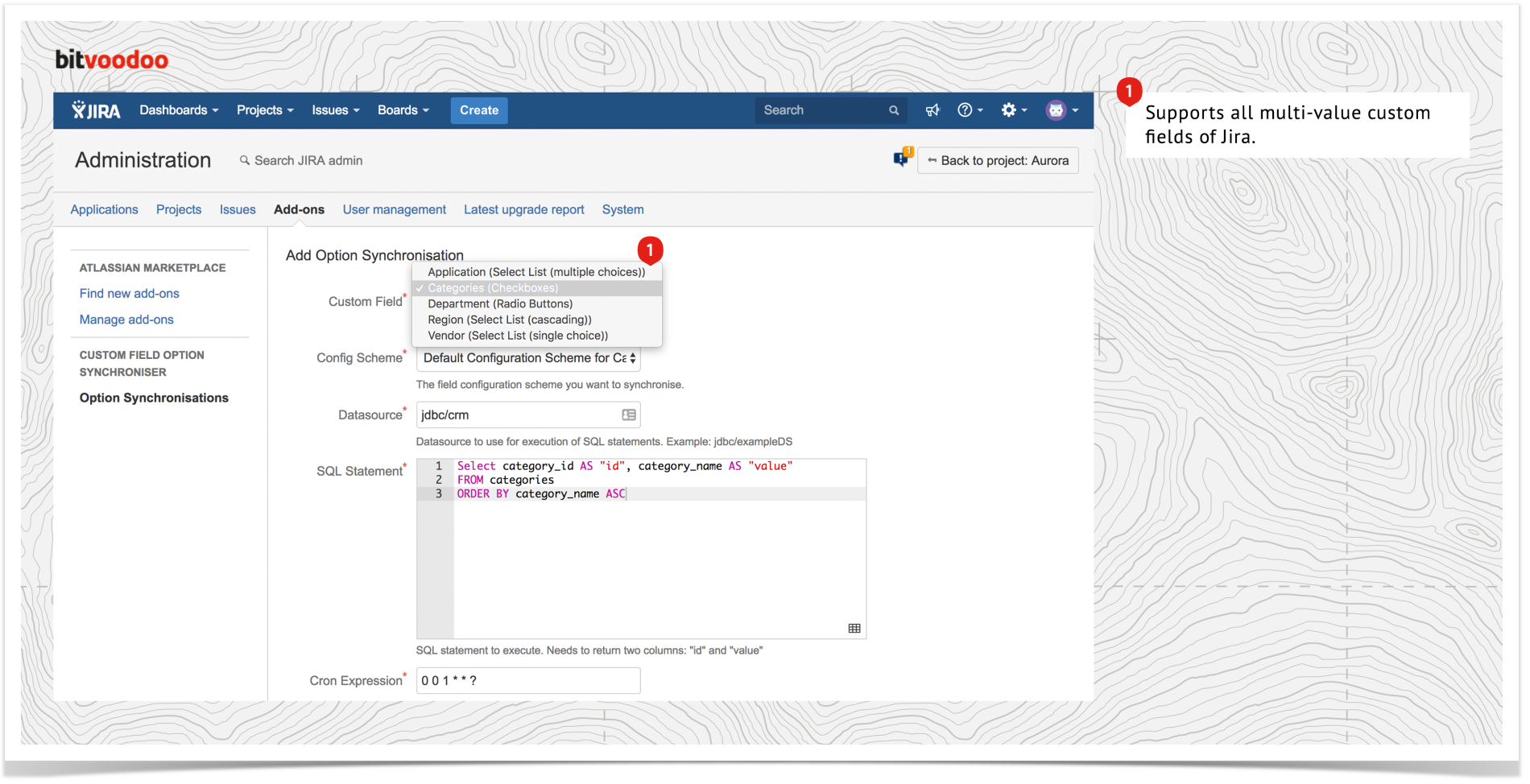
Task: Open the Projects dropdown menu
Action: click(265, 110)
